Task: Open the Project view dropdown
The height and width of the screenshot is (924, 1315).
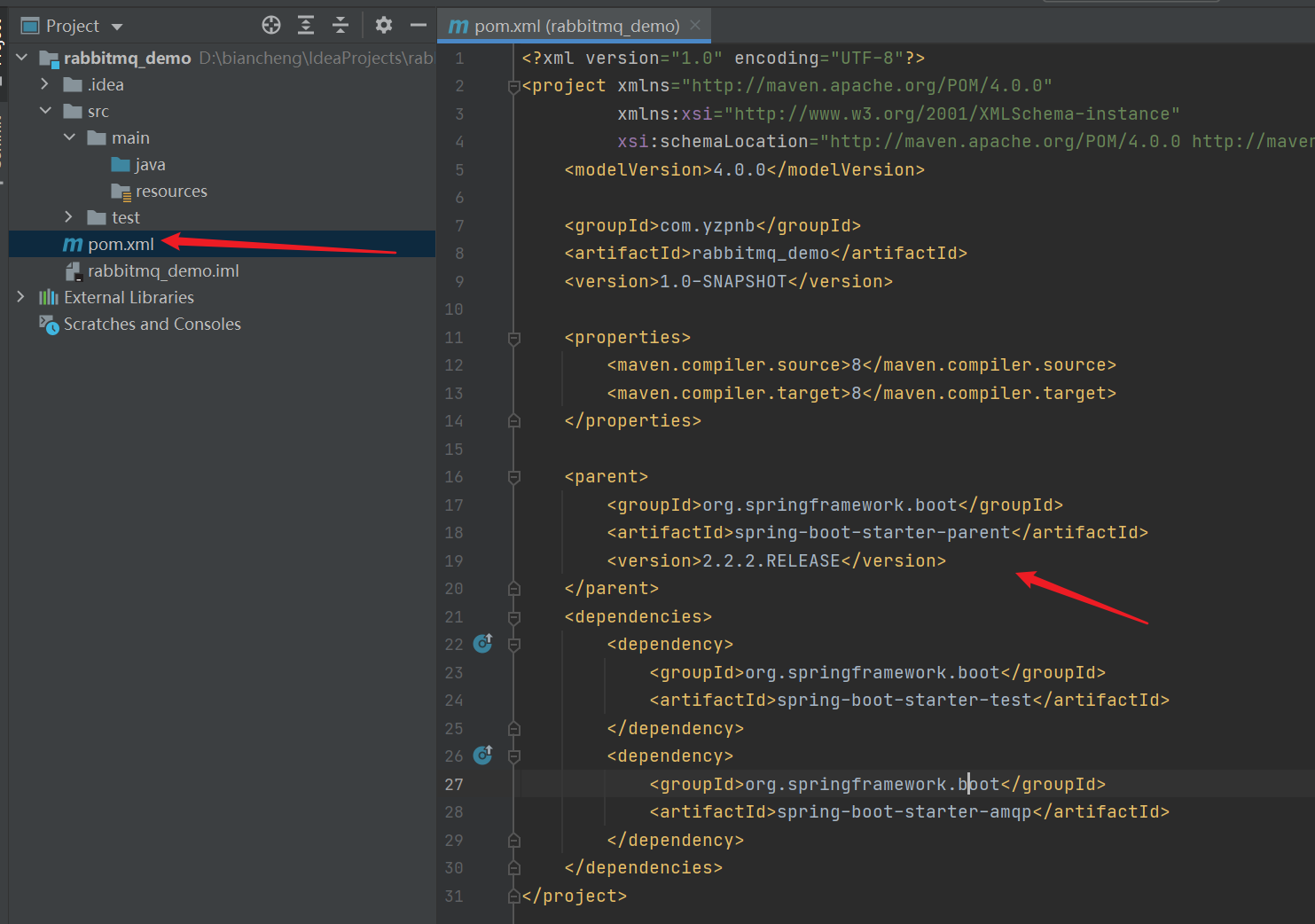Action: pyautogui.click(x=117, y=27)
